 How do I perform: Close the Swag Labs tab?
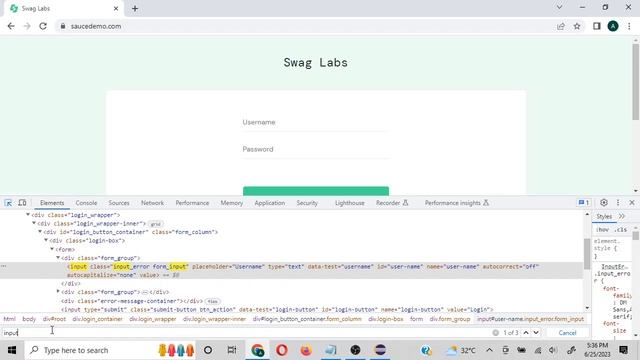116,8
